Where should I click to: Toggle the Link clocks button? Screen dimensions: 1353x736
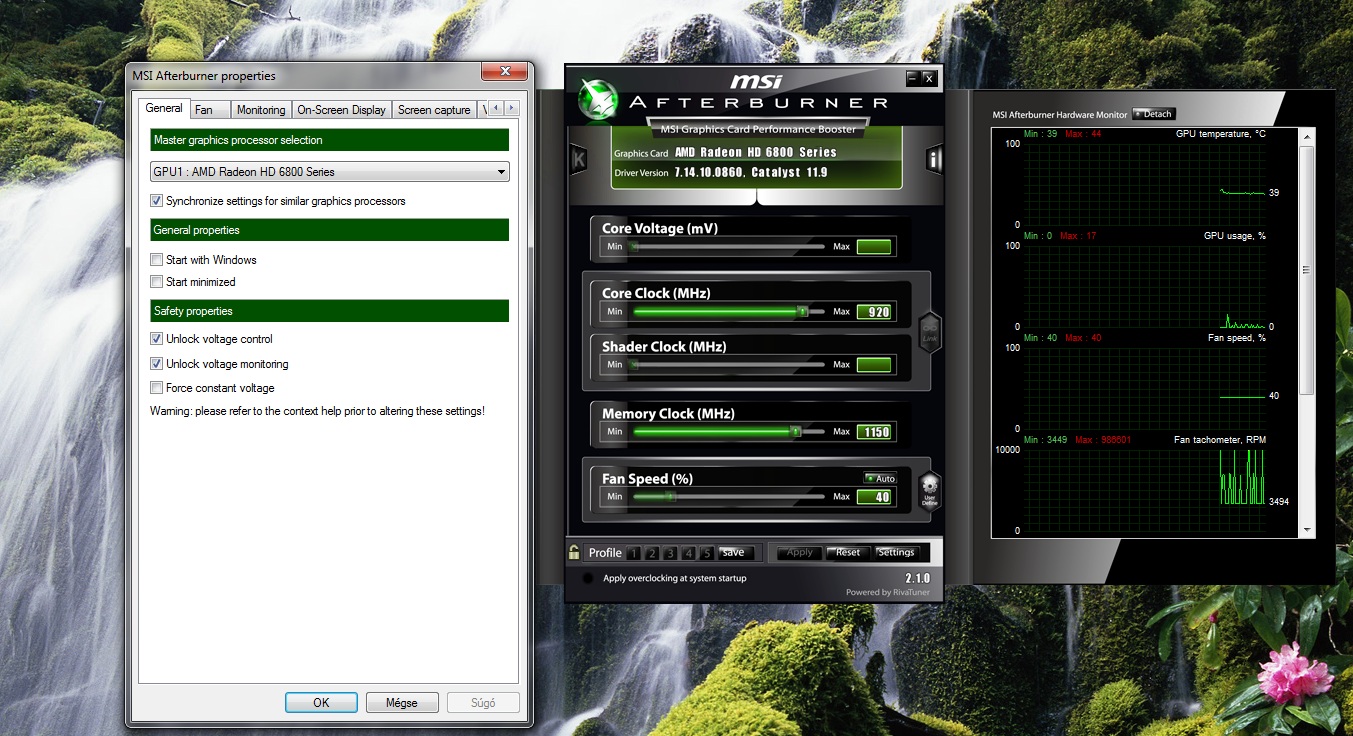[x=930, y=331]
